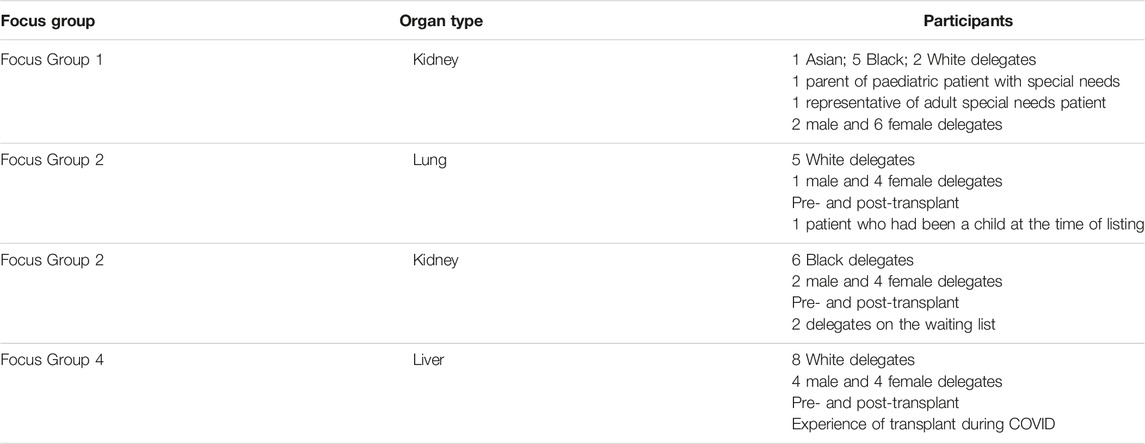The height and width of the screenshot is (444, 1145).
Task: Click "1 patient who had been a child" line
Action: 968,224
